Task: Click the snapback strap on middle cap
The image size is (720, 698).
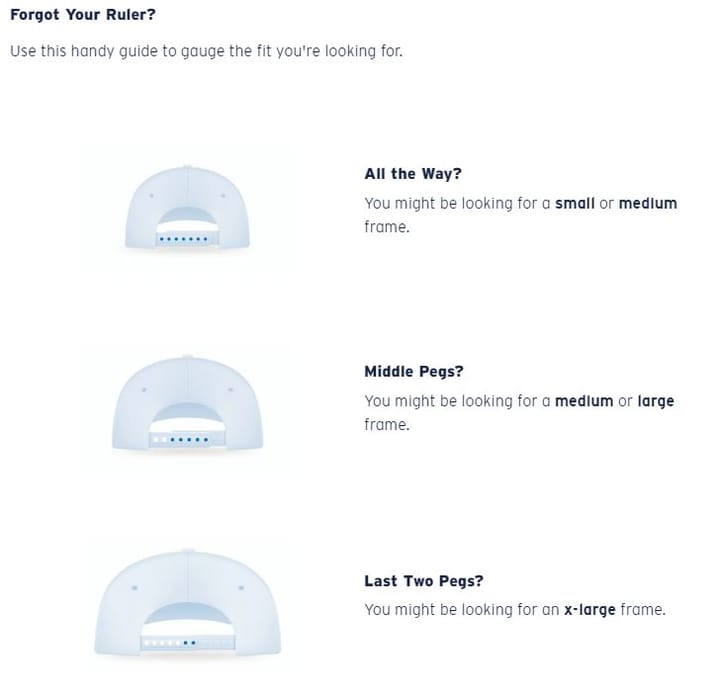Action: pos(187,439)
